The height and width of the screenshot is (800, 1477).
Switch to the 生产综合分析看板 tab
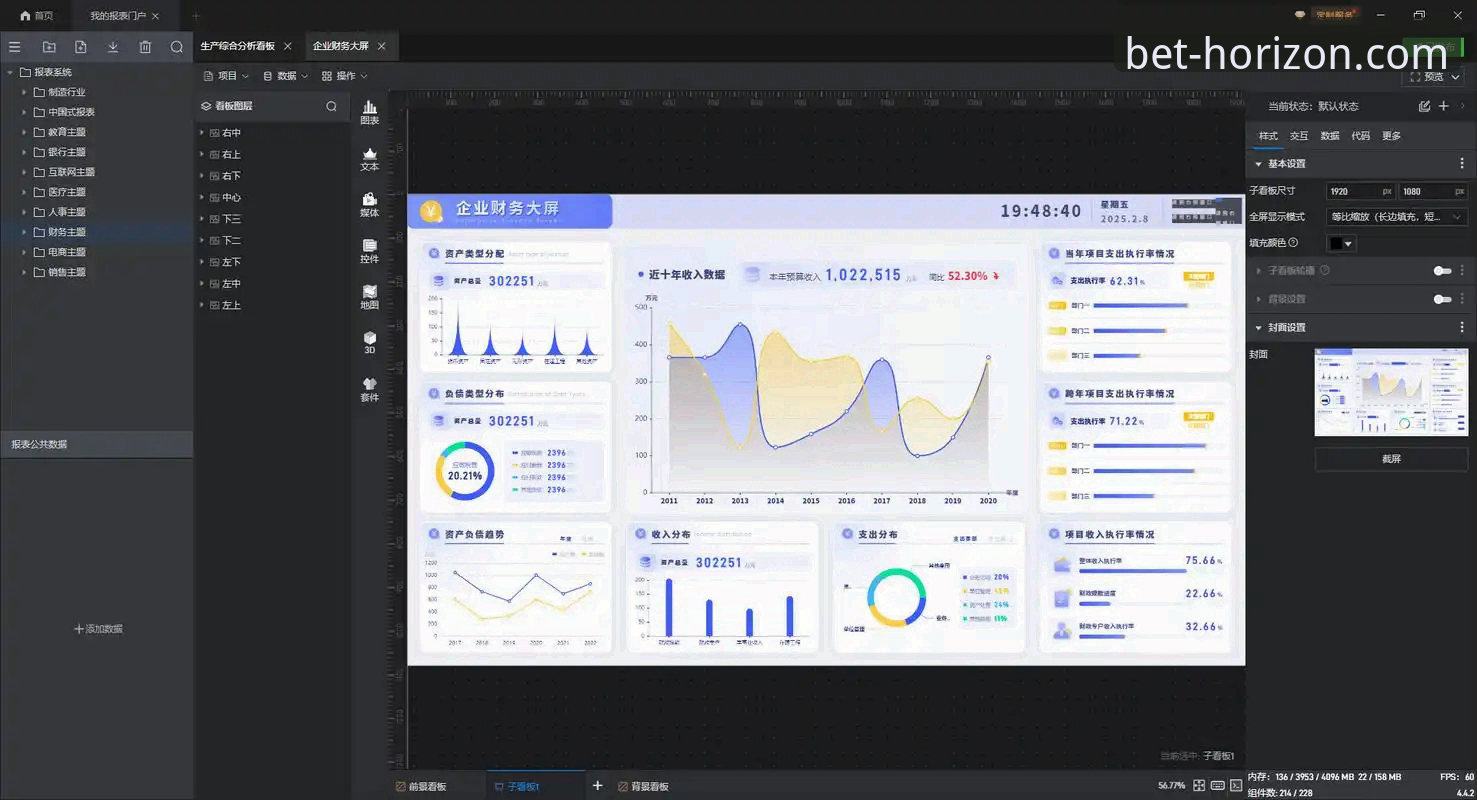(237, 46)
